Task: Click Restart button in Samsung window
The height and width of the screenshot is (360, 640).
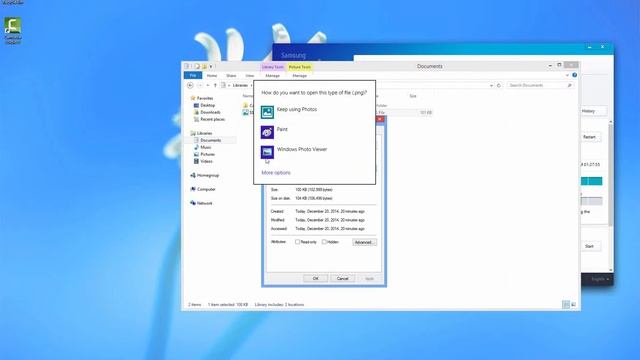Action: click(590, 137)
